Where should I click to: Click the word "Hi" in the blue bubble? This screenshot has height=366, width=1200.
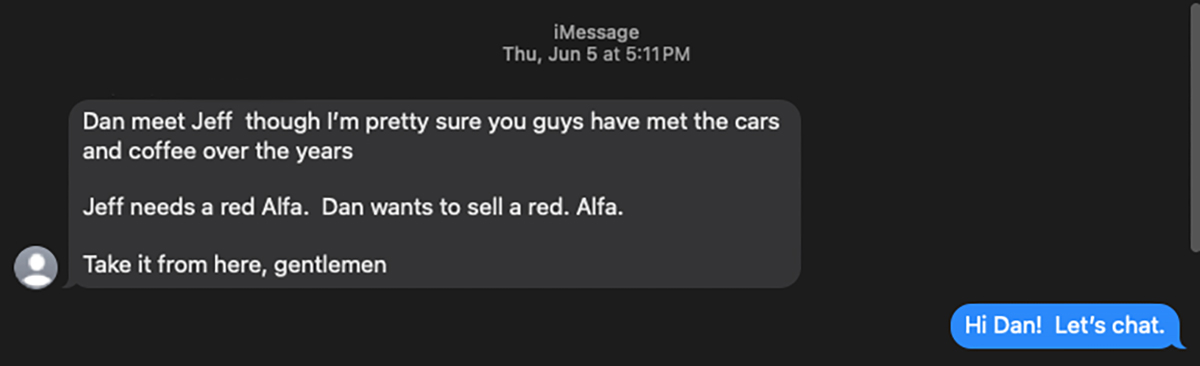(x=975, y=326)
